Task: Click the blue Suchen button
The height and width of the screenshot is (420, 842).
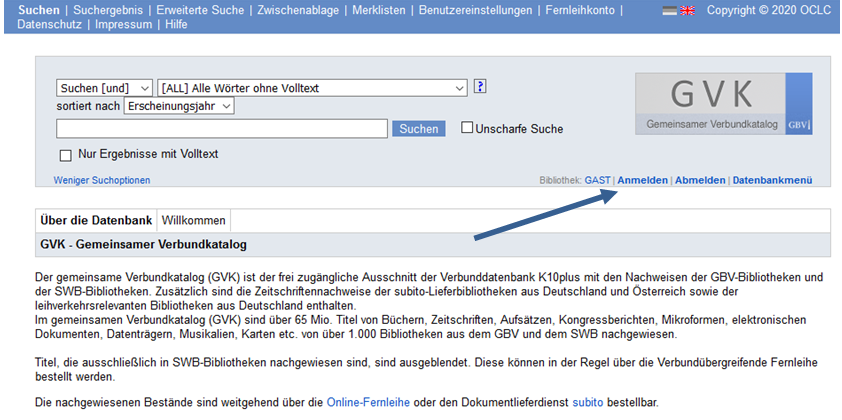Action: pos(418,129)
